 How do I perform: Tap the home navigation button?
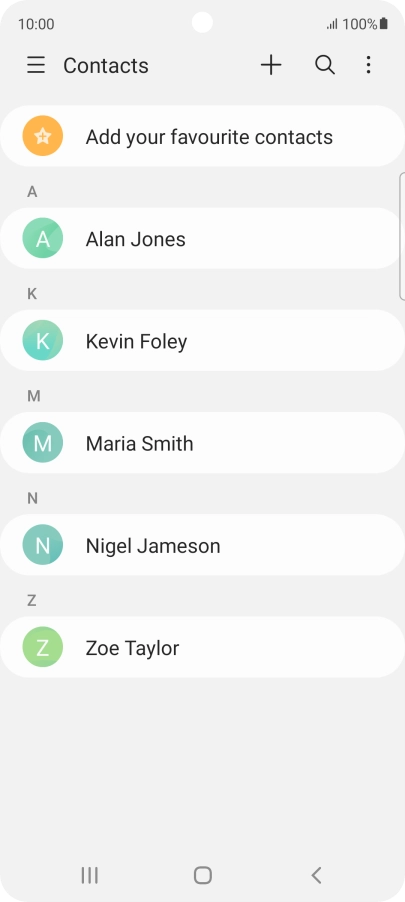click(202, 875)
